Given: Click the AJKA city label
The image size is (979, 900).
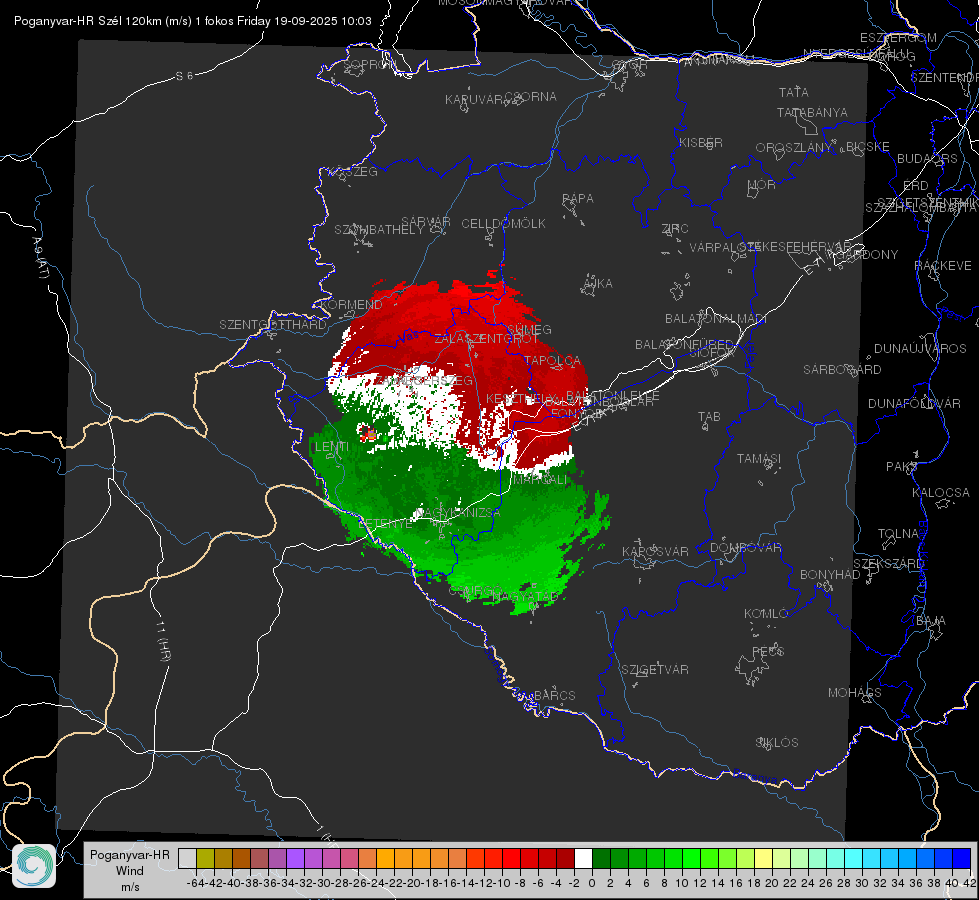Looking at the screenshot, I should click(598, 284).
